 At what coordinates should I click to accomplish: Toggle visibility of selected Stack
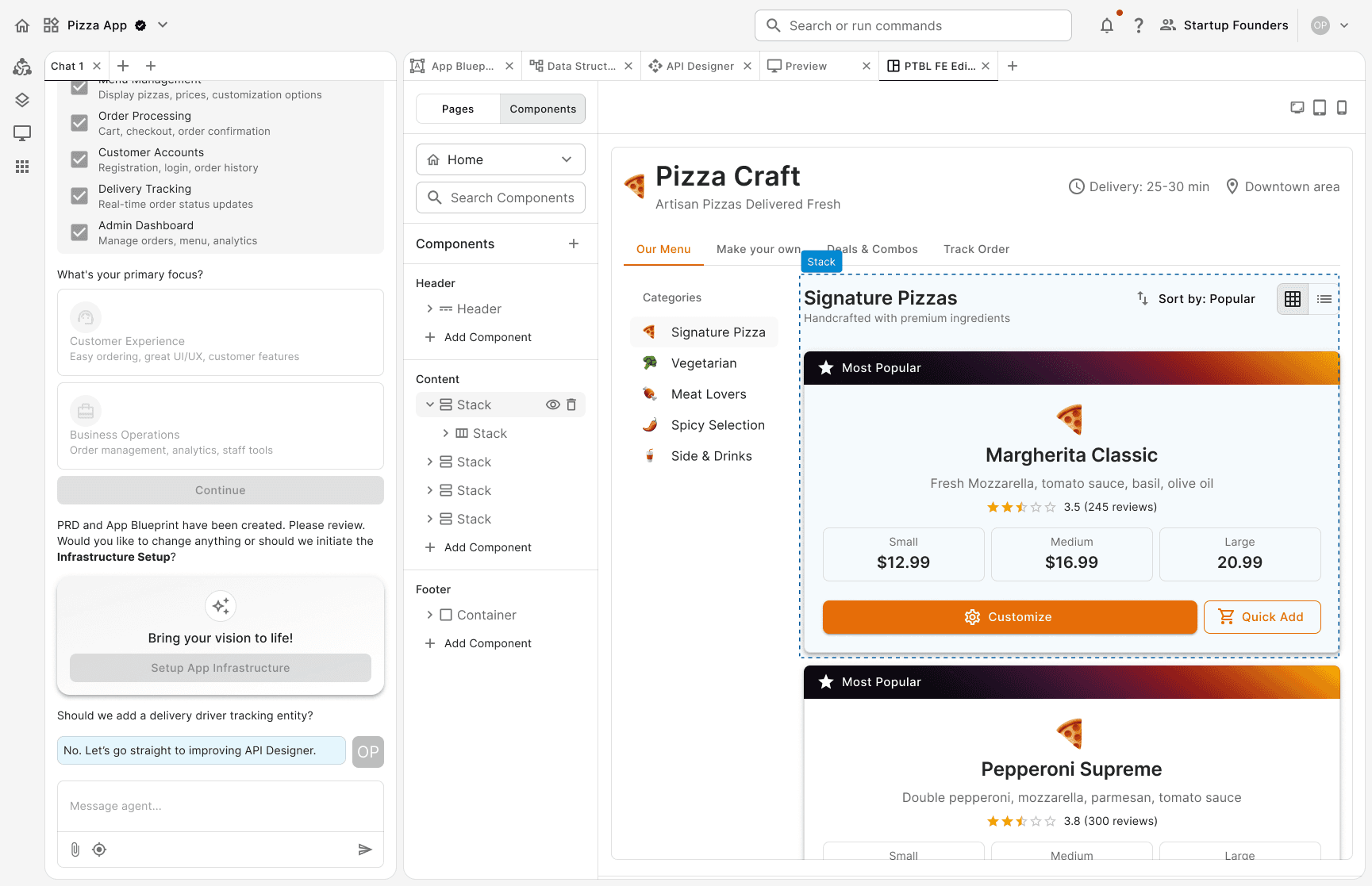pos(553,405)
